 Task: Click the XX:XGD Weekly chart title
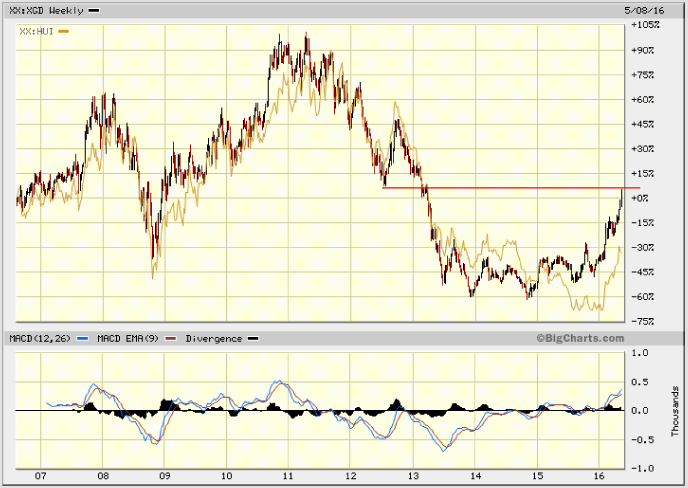coord(46,10)
